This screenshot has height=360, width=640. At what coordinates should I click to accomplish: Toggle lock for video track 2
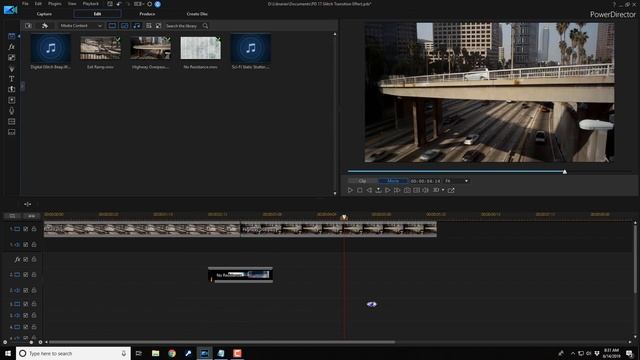click(34, 275)
